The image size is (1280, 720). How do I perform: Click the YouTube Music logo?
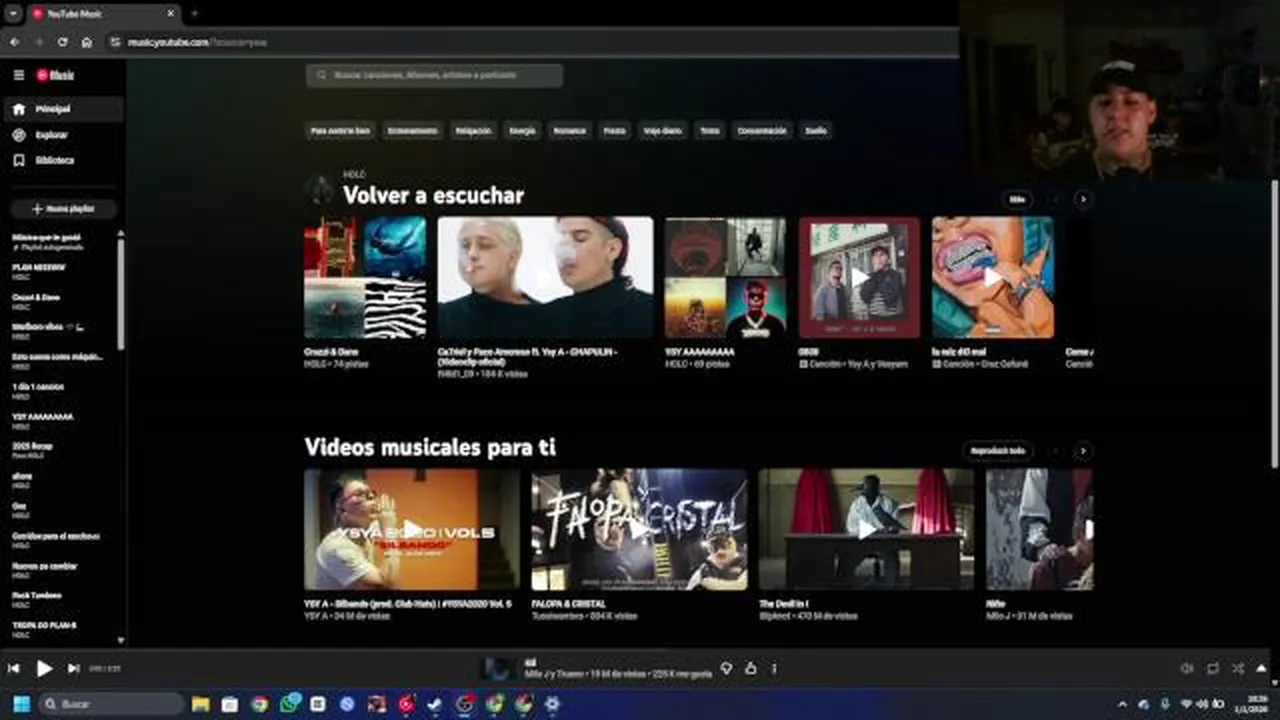55,75
